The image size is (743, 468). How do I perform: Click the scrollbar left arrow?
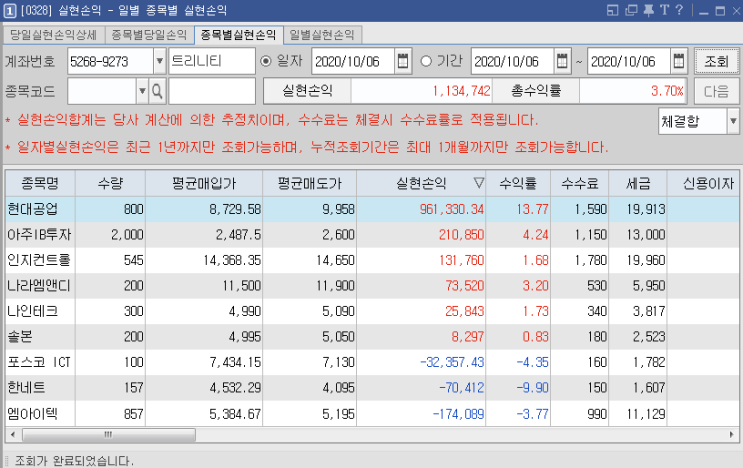[x=13, y=434]
